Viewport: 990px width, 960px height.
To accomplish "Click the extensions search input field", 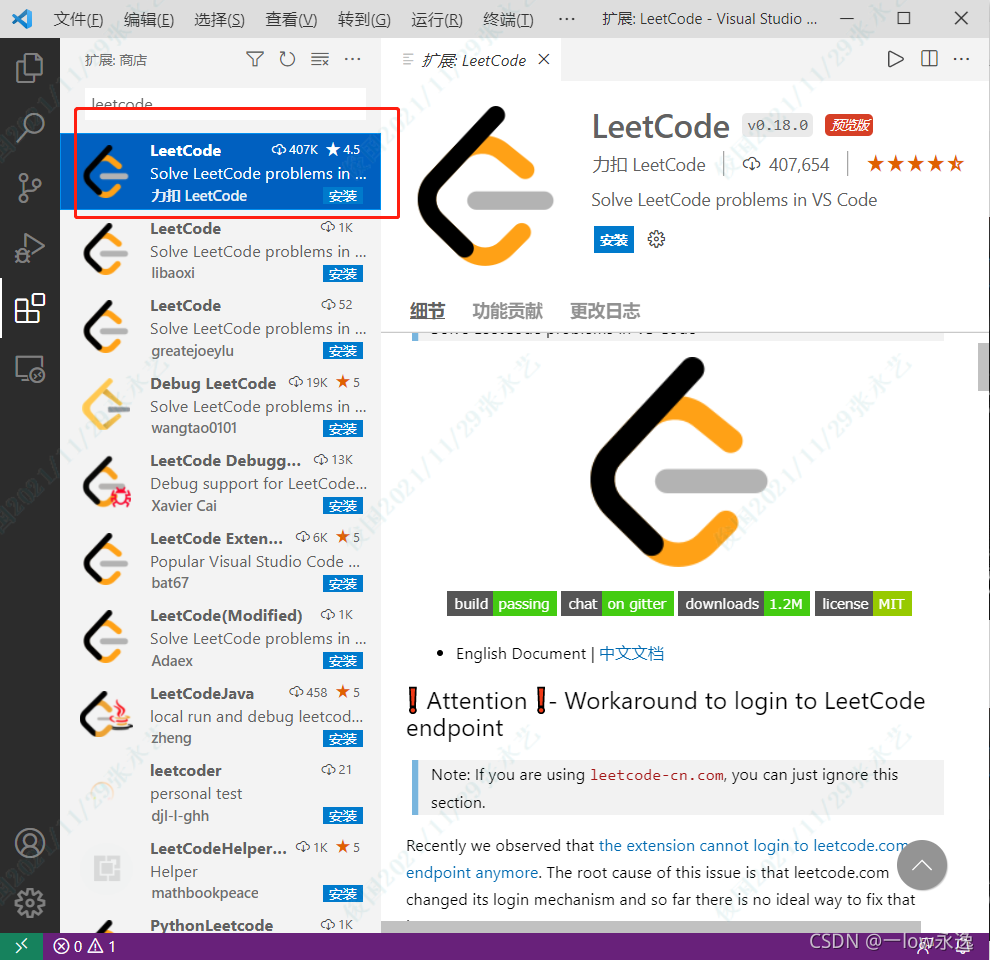I will 225,104.
